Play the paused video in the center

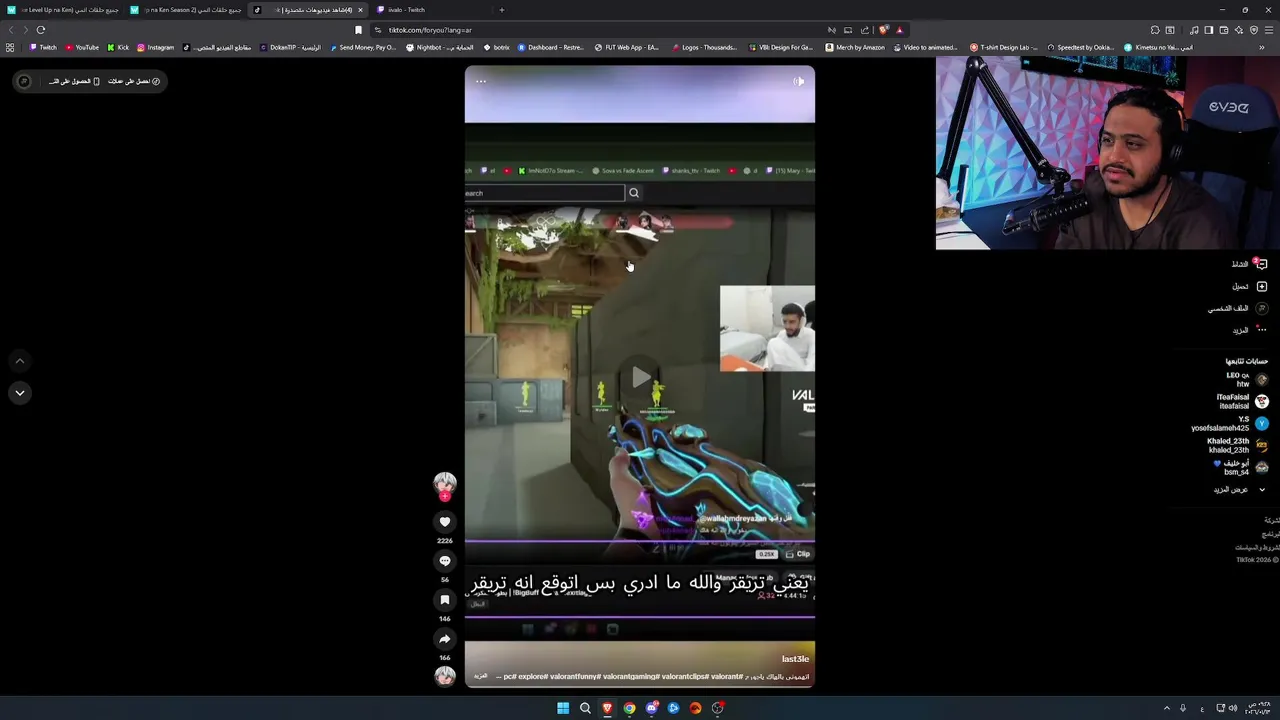(640, 377)
